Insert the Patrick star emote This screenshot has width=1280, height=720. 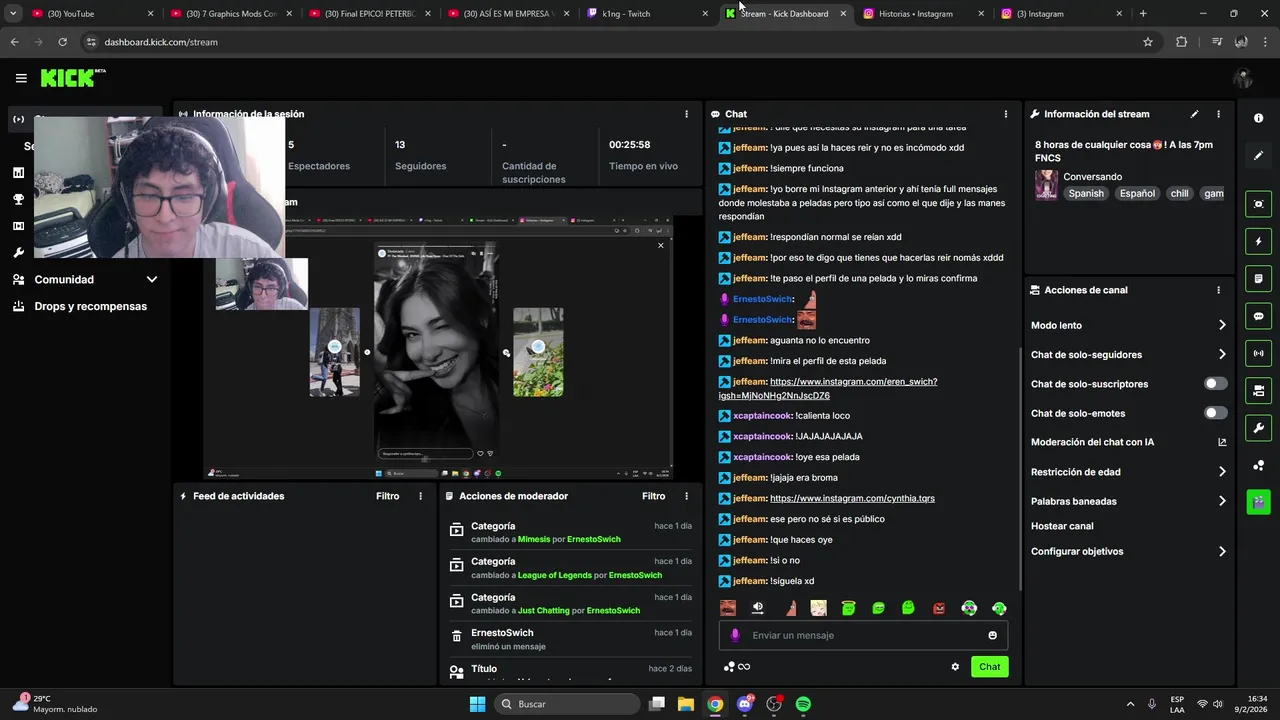click(x=789, y=607)
